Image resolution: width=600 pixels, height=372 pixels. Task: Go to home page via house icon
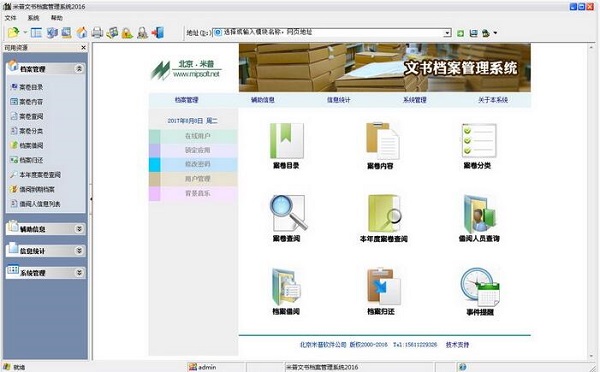point(82,33)
